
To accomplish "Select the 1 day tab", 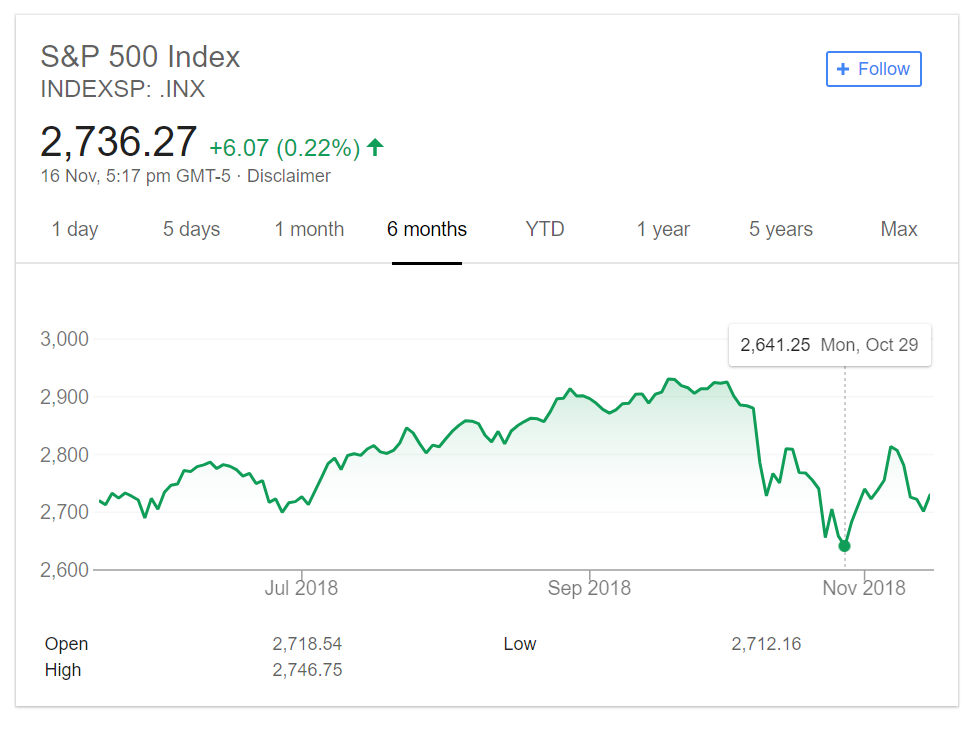I will click(75, 229).
